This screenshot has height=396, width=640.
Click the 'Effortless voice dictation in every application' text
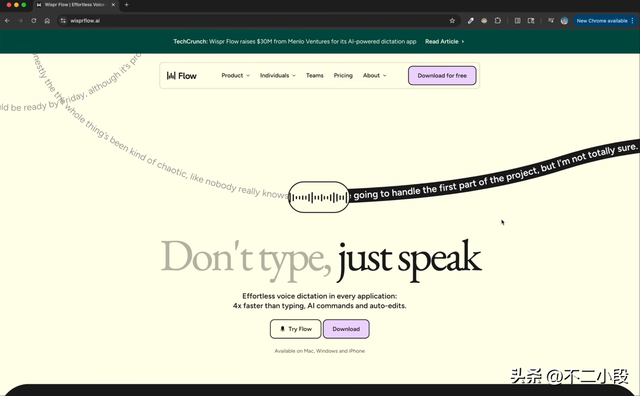click(x=320, y=296)
